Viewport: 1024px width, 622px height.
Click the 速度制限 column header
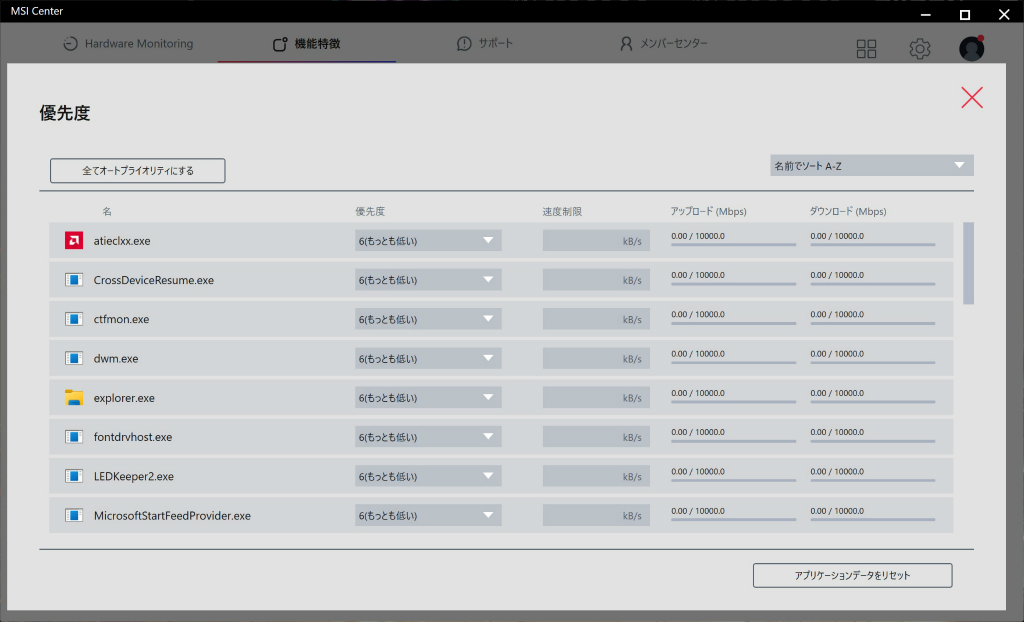coord(562,211)
